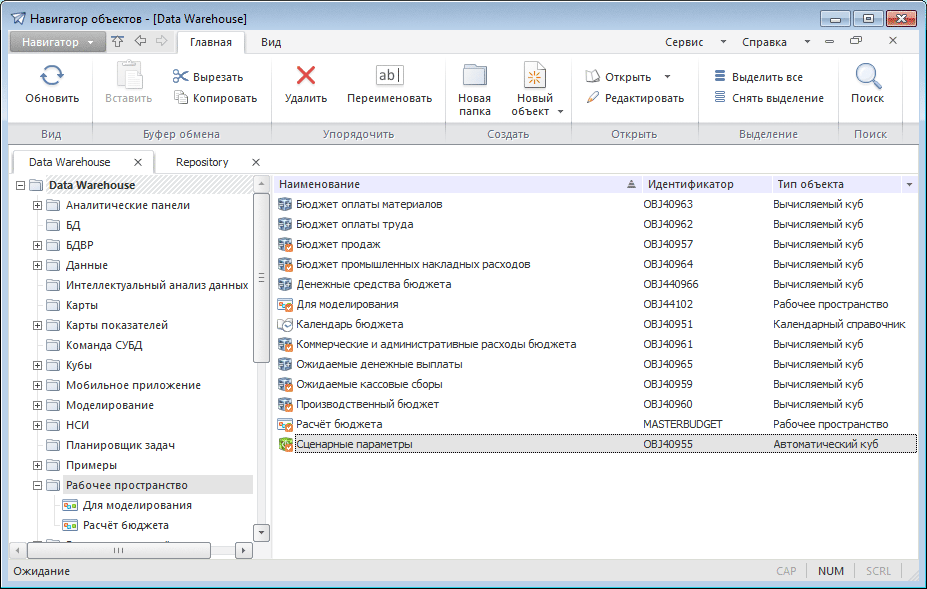Select the Data Warehouse document tab
The height and width of the screenshot is (589, 927).
pyautogui.click(x=70, y=162)
